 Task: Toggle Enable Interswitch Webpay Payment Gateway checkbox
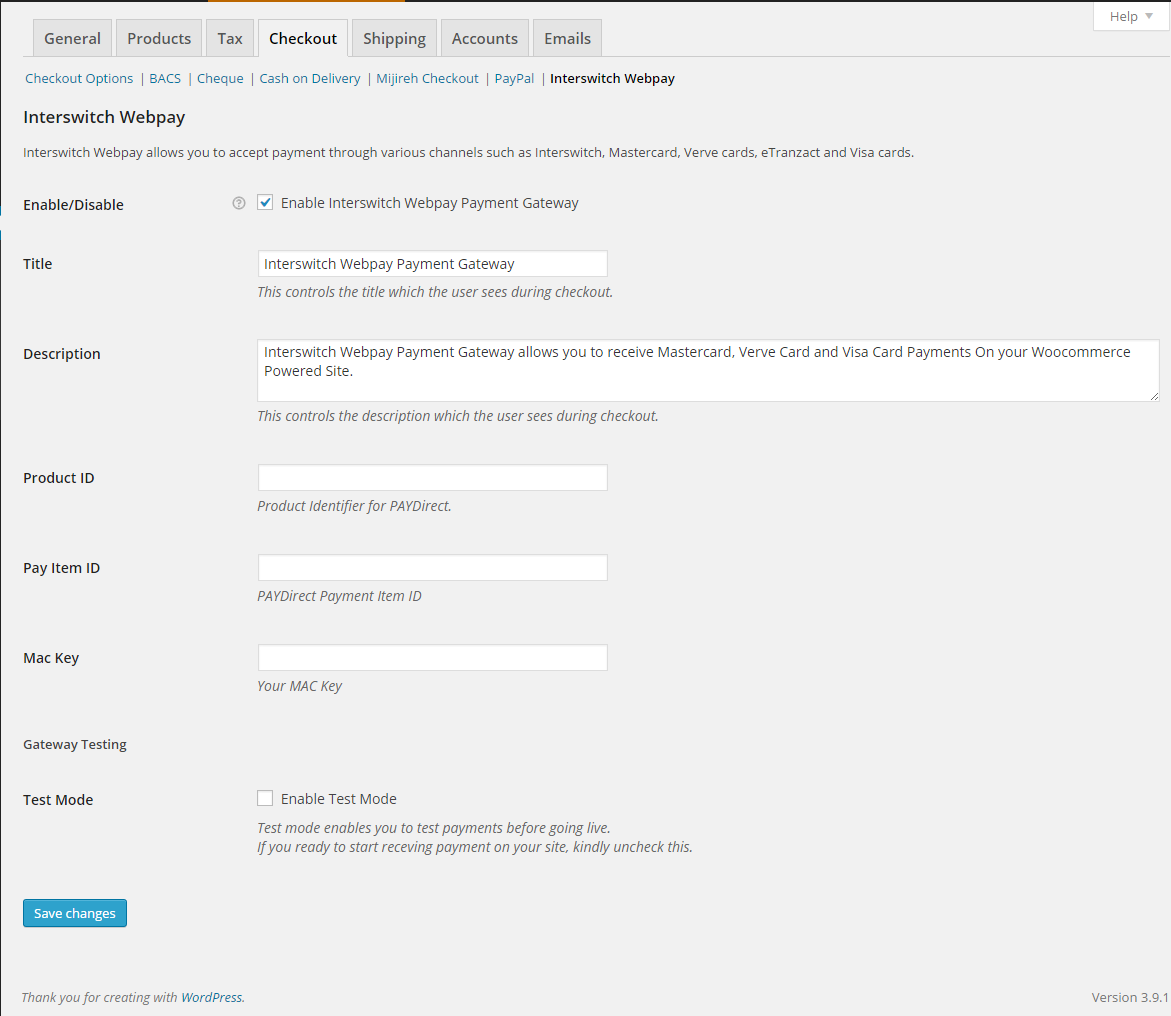pos(265,203)
